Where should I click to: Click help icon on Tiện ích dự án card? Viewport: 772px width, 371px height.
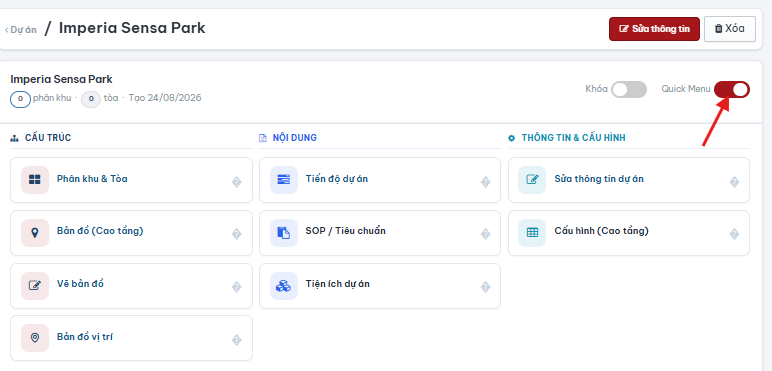[485, 287]
